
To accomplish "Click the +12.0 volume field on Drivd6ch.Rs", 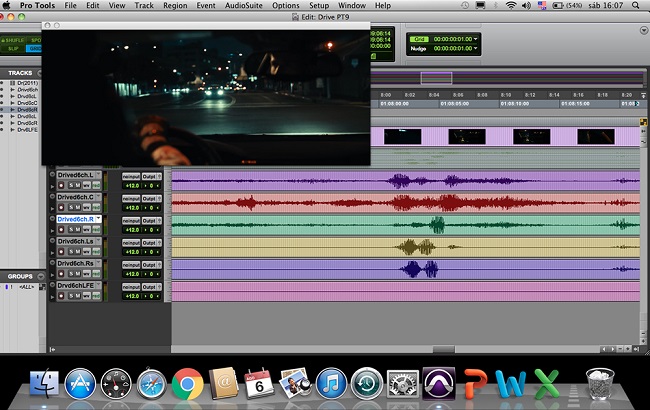I will (x=131, y=274).
